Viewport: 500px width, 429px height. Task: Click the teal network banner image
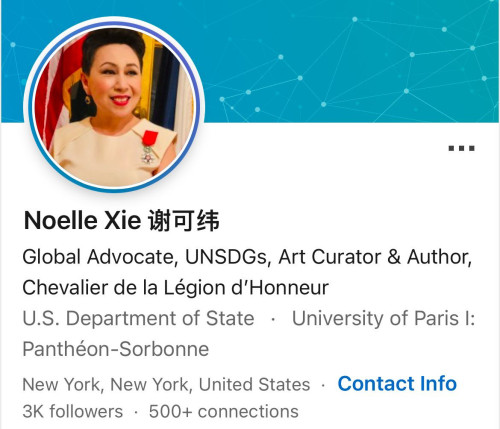pos(350,62)
